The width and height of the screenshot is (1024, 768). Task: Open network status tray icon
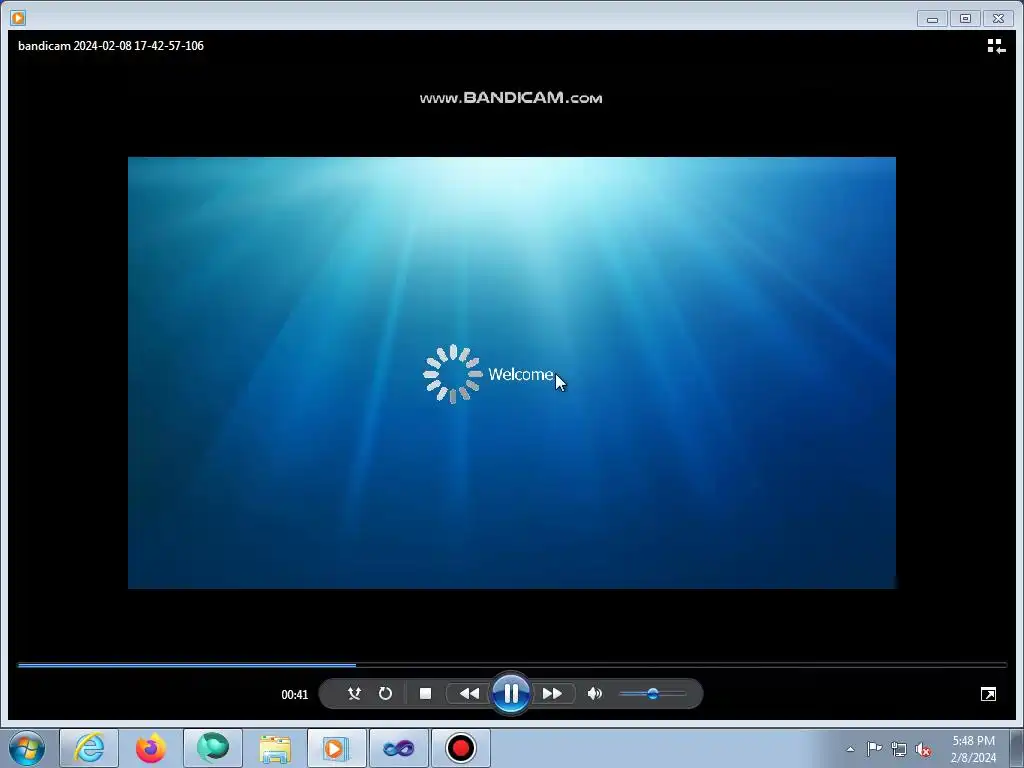899,749
